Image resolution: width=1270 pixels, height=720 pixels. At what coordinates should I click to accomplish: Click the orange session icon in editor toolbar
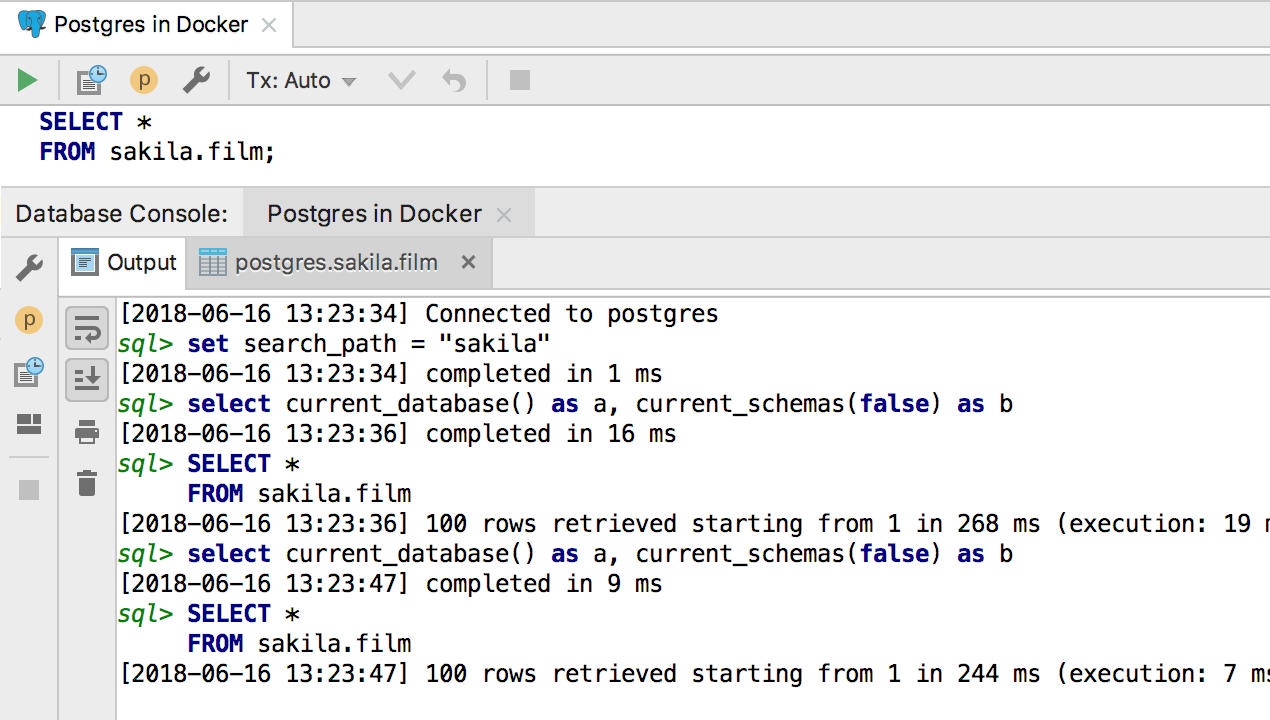coord(144,80)
